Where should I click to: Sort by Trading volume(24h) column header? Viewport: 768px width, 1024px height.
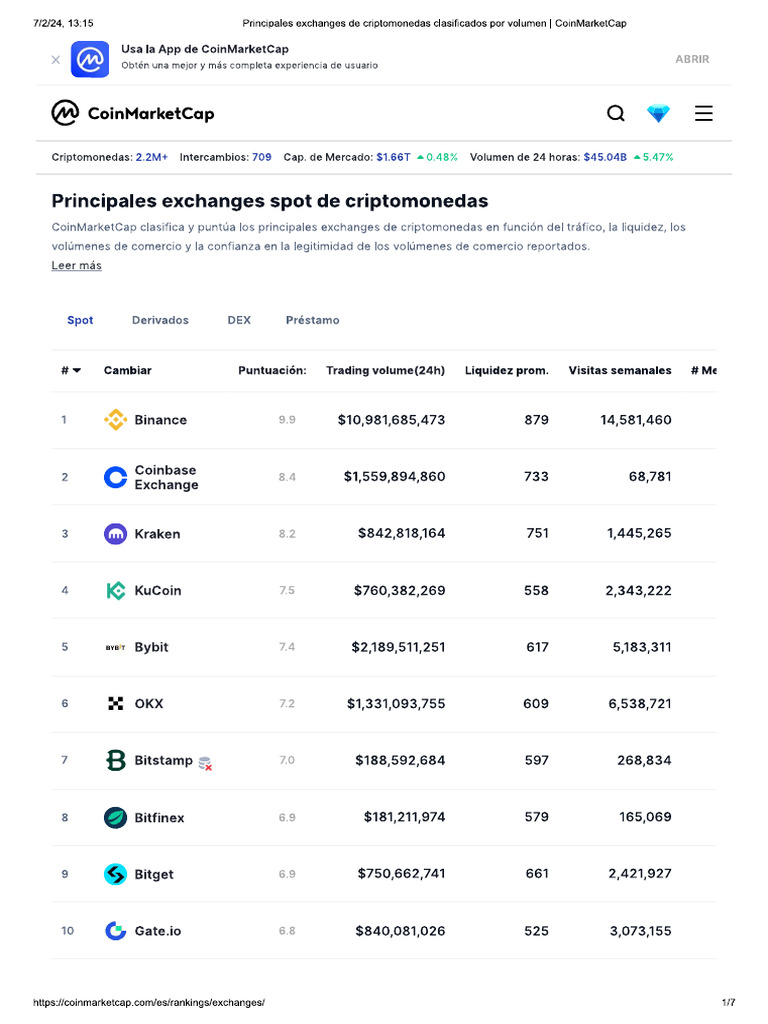tap(385, 371)
